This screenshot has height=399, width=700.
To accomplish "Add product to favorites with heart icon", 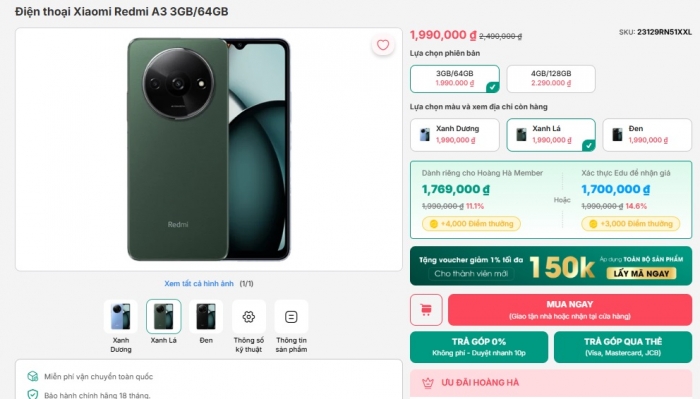I will 383,45.
